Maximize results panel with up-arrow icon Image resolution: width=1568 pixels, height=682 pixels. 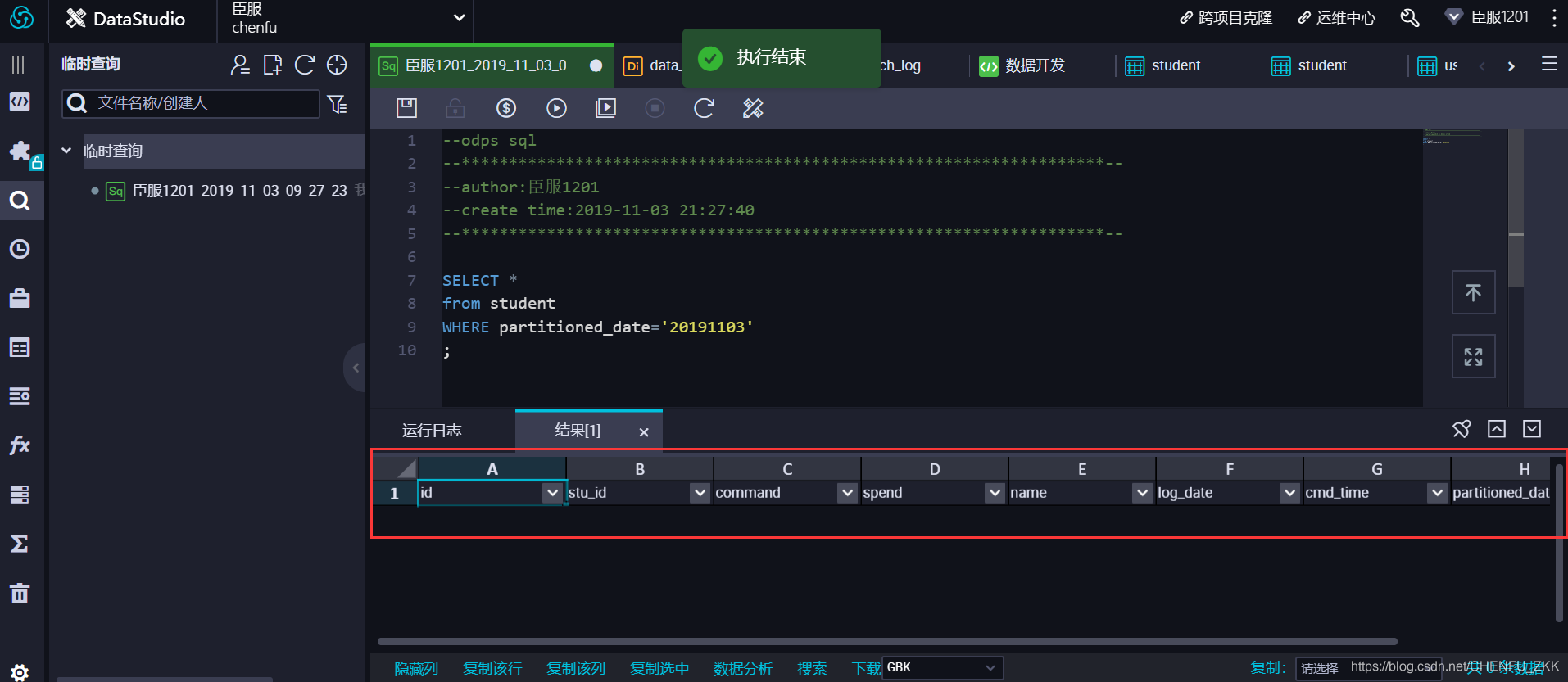click(x=1497, y=429)
